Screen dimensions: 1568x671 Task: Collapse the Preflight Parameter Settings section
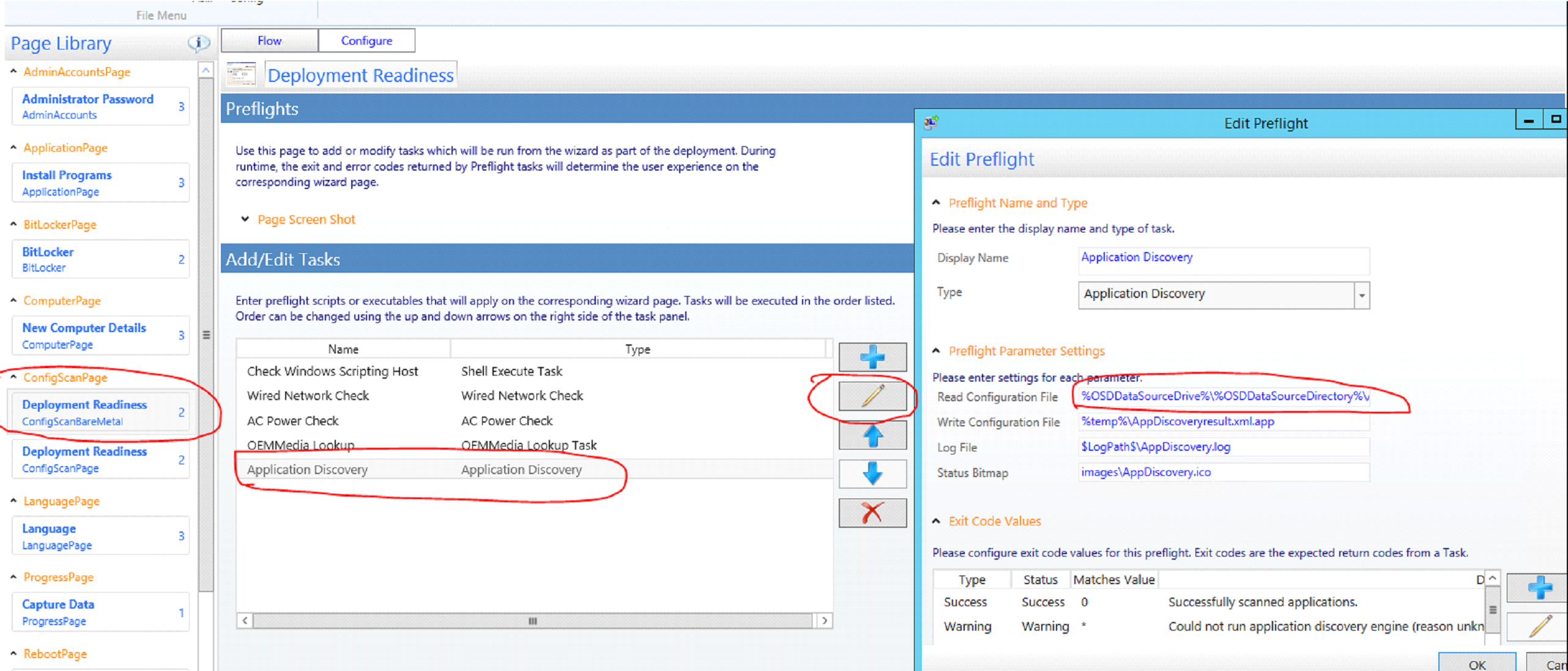coord(936,351)
